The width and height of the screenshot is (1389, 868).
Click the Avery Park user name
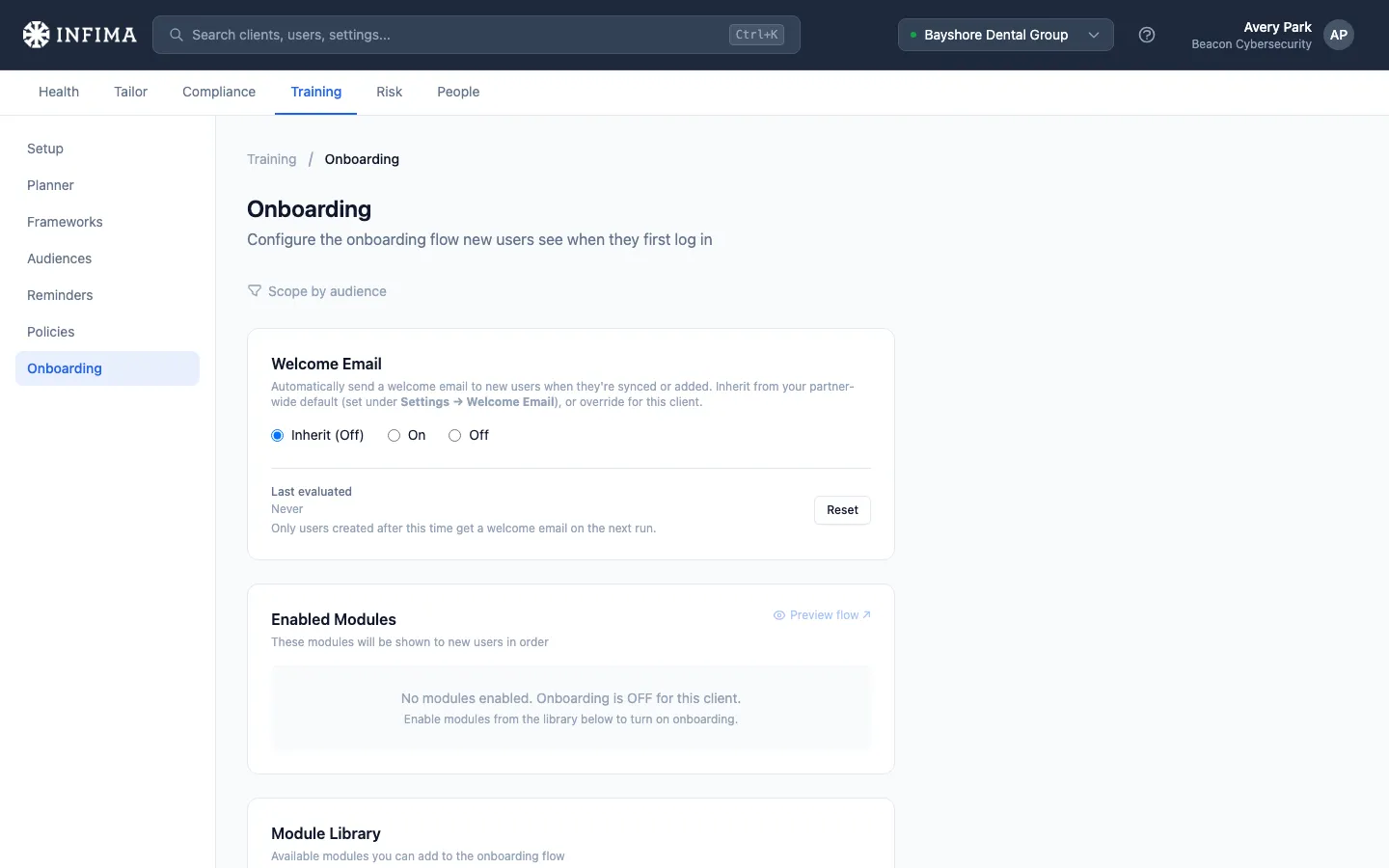point(1277,27)
